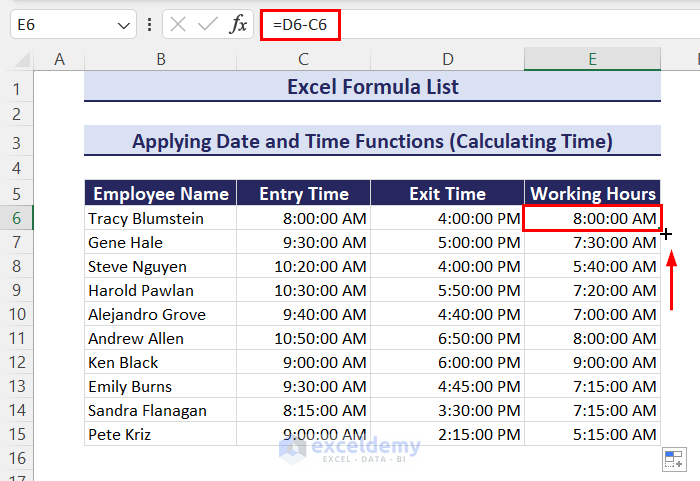Click the Insert Function fx icon
The image size is (700, 481).
[x=238, y=24]
